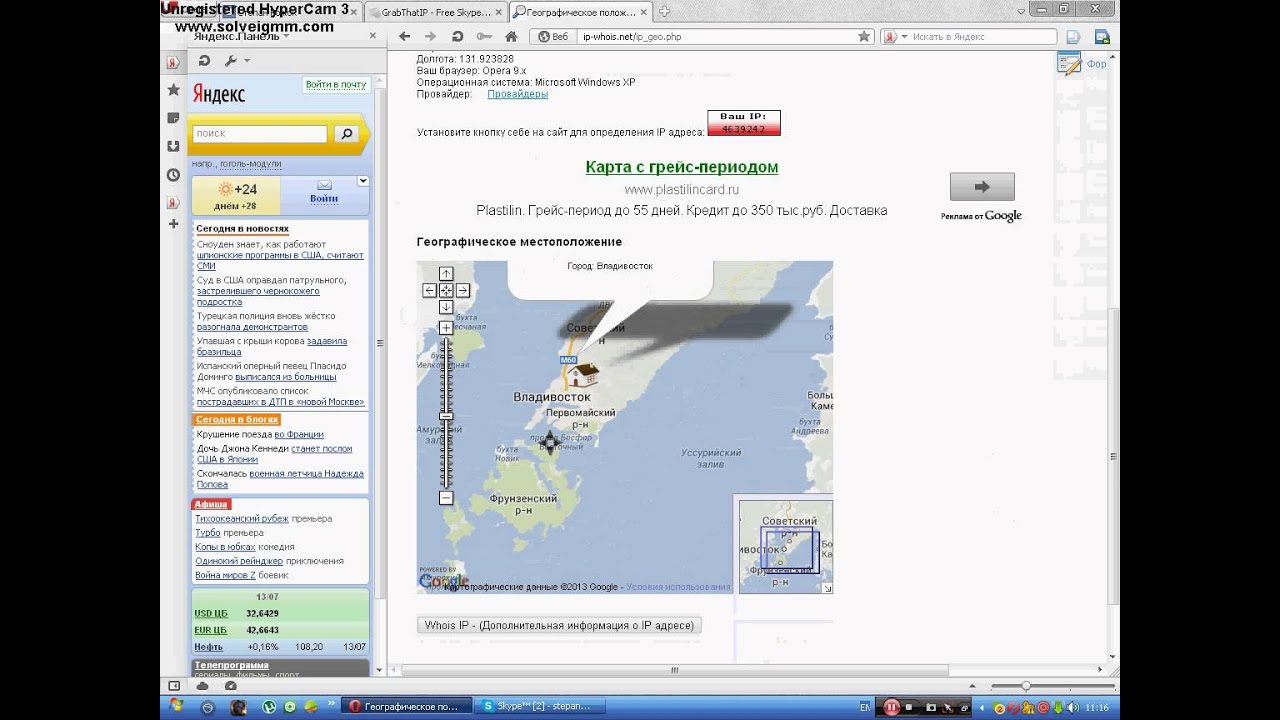
Task: Click the 'Войти' mail envelope widget
Action: pos(323,192)
